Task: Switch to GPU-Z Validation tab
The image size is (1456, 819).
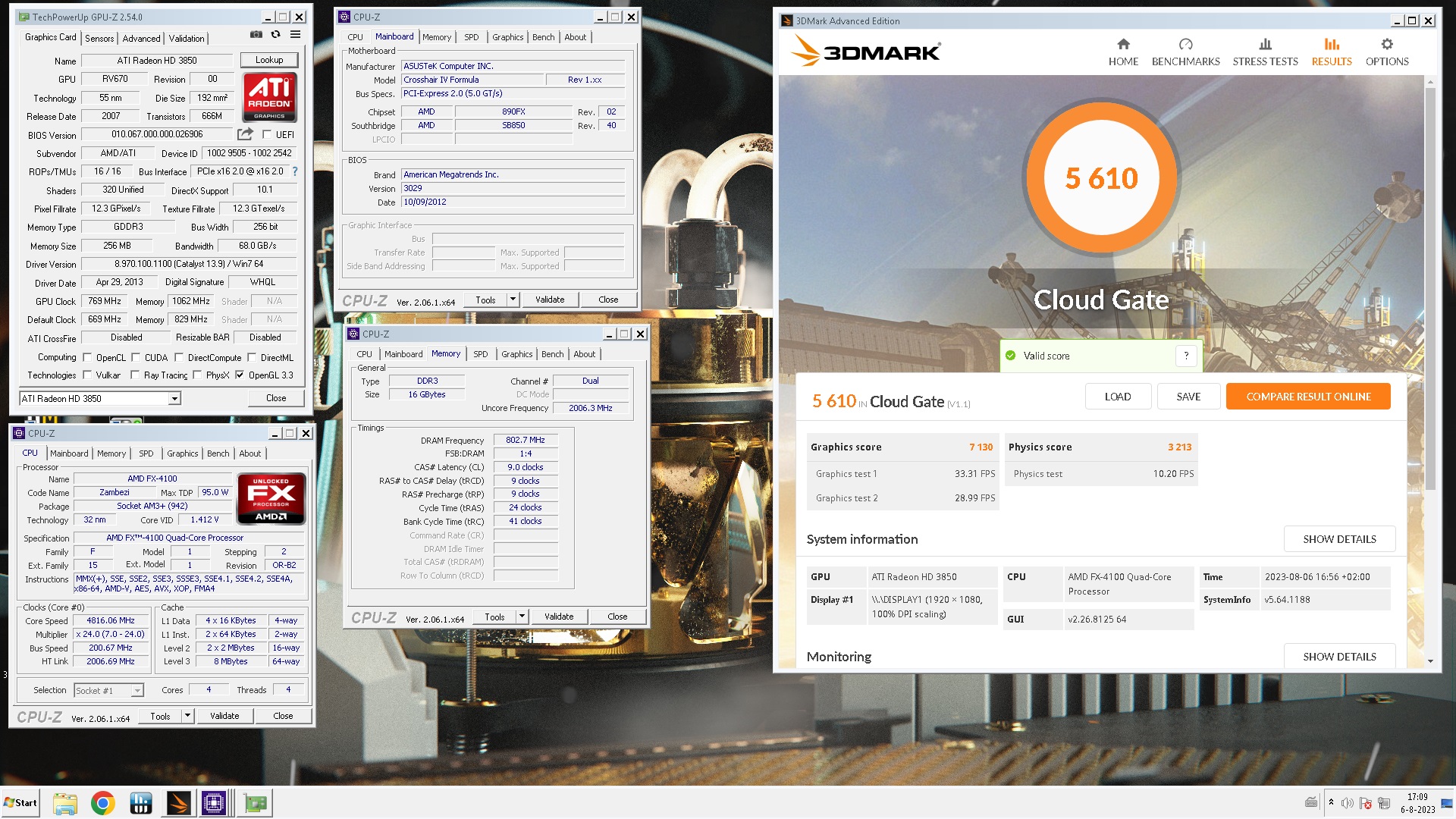Action: tap(187, 38)
